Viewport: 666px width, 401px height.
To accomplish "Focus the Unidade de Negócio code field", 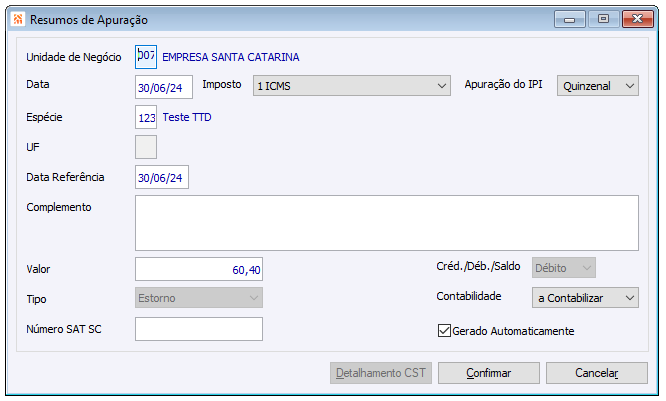I will point(146,56).
